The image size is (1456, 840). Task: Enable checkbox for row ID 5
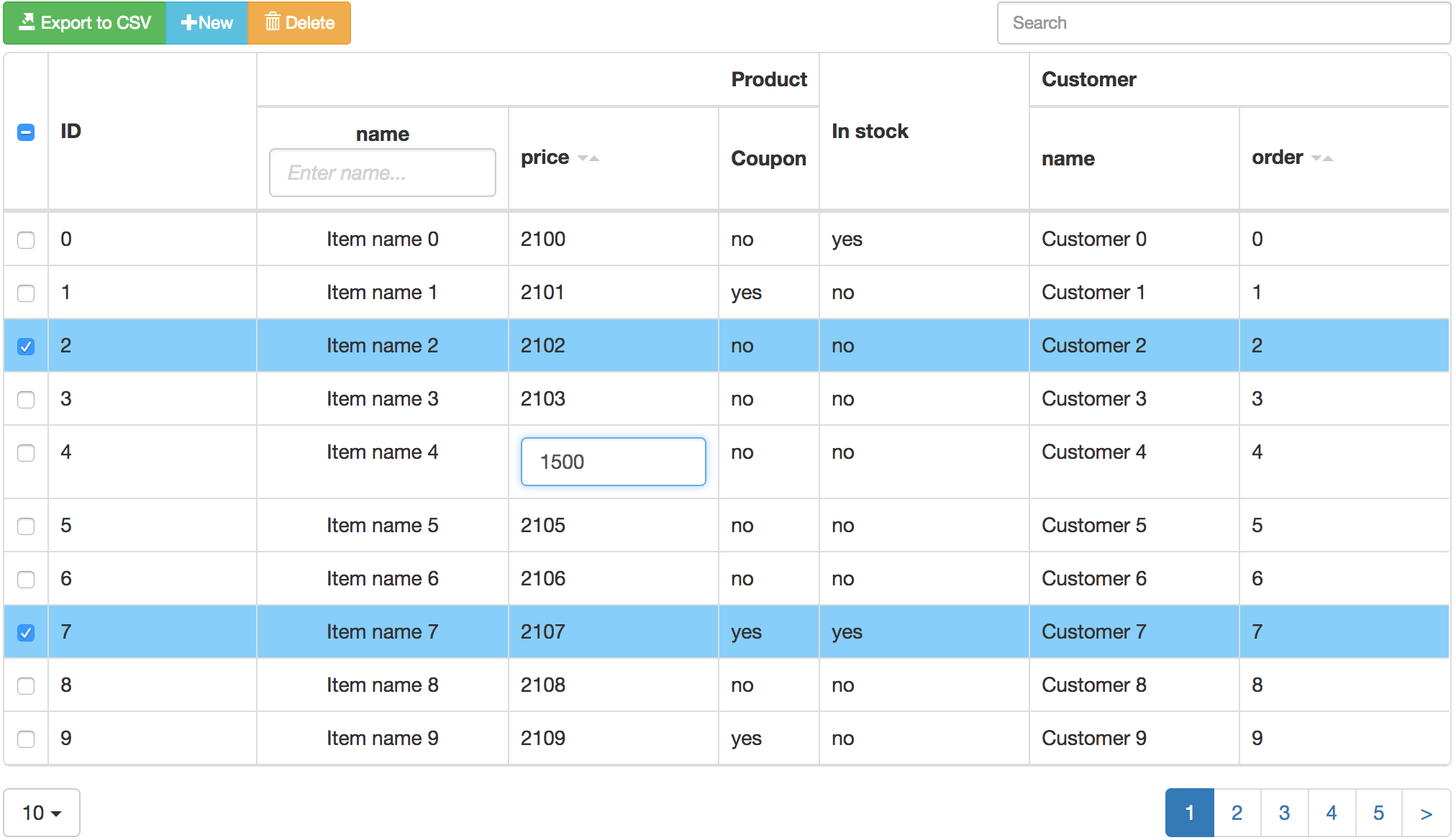26,526
